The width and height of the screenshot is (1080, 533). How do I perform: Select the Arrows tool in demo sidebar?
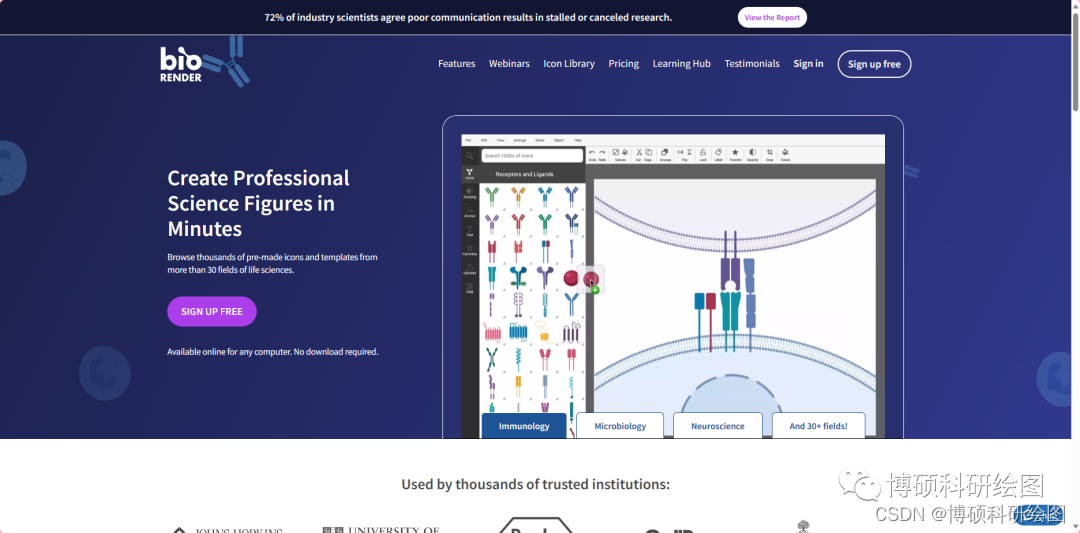coord(470,212)
